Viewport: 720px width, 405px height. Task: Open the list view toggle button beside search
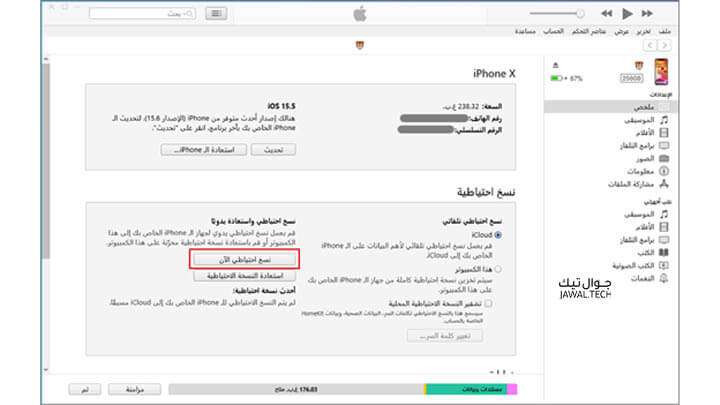[216, 14]
